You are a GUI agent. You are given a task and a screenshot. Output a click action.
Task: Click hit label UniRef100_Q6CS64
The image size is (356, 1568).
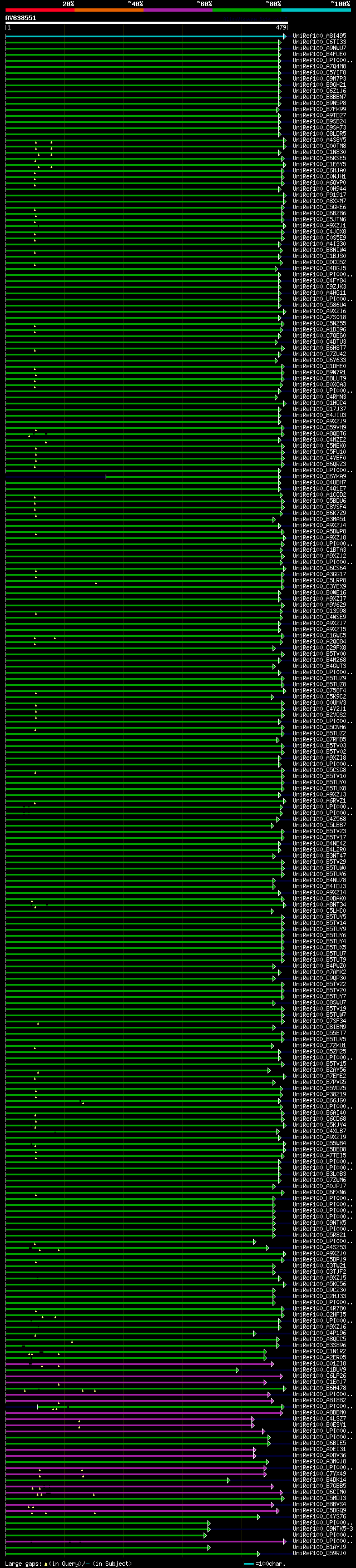point(319,568)
